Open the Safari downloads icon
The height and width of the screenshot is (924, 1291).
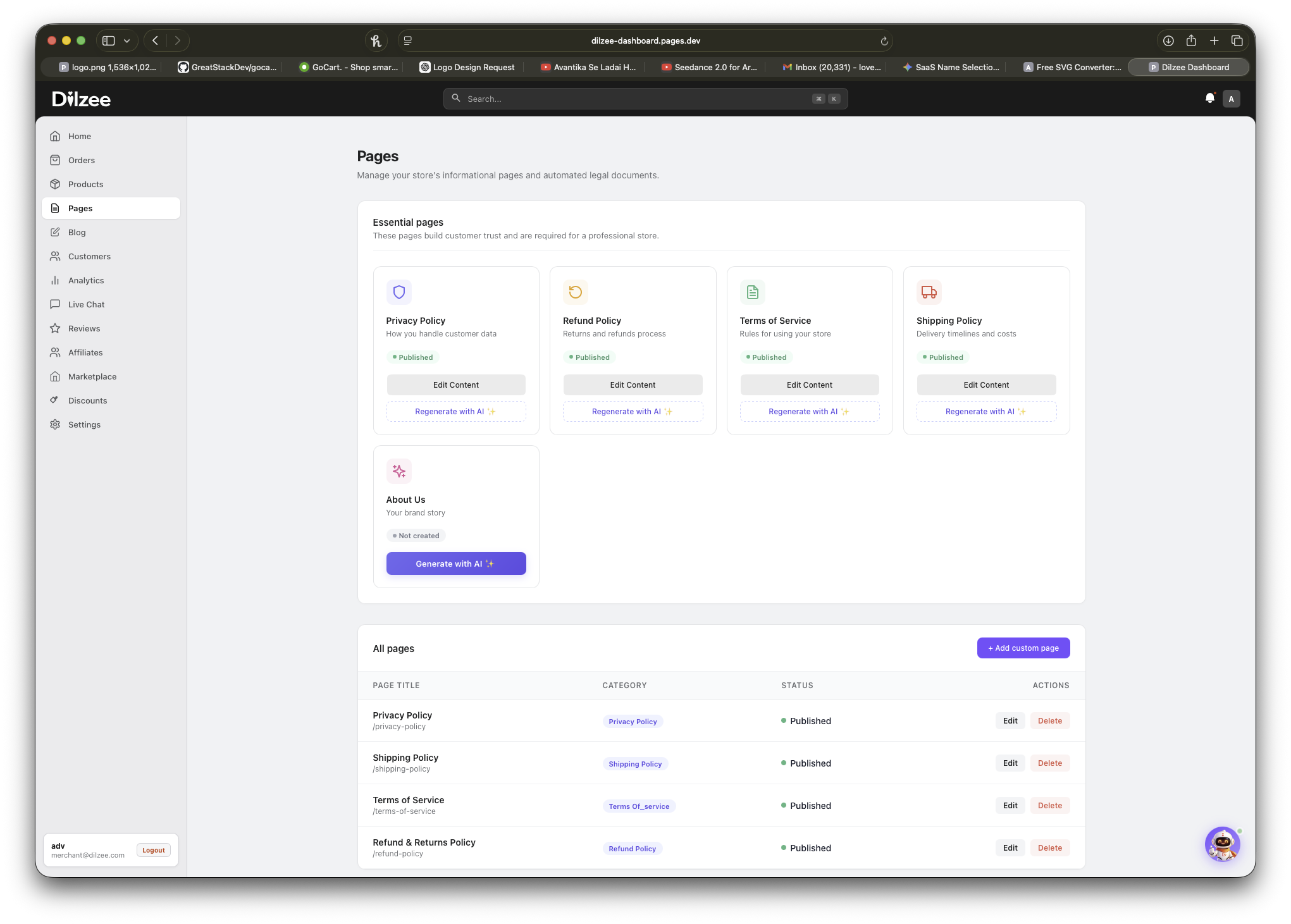(1168, 40)
